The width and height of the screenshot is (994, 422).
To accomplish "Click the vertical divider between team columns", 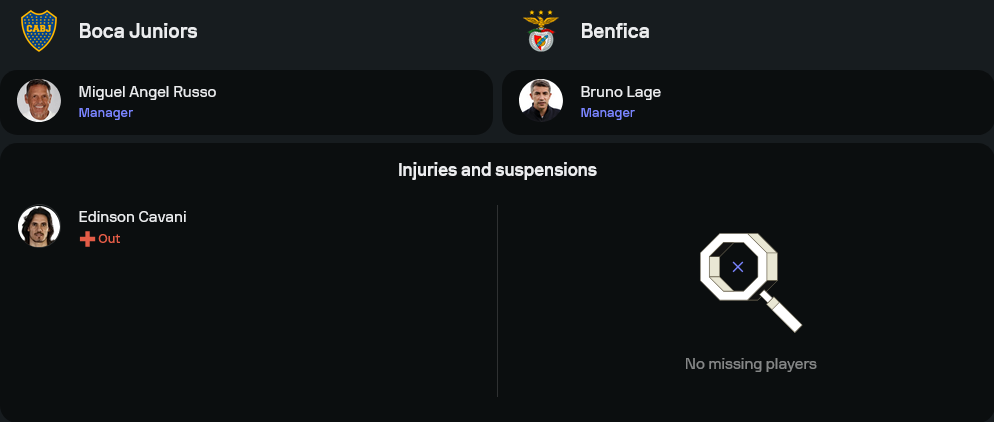I will (x=497, y=300).
